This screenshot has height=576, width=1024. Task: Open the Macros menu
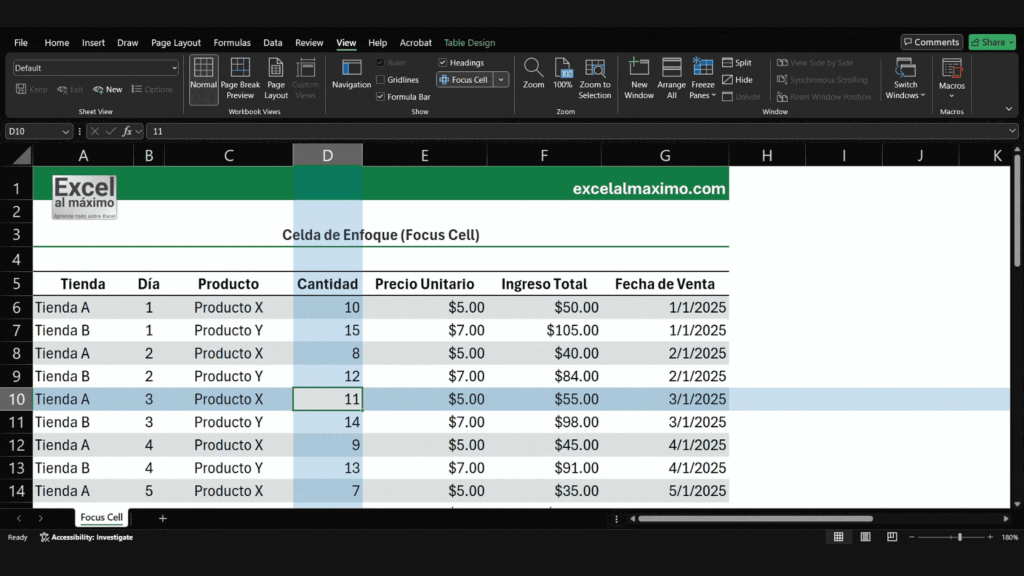point(952,78)
